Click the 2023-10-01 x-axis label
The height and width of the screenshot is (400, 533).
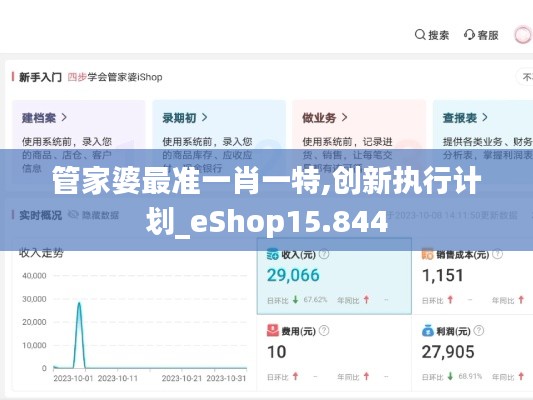[x=73, y=379]
